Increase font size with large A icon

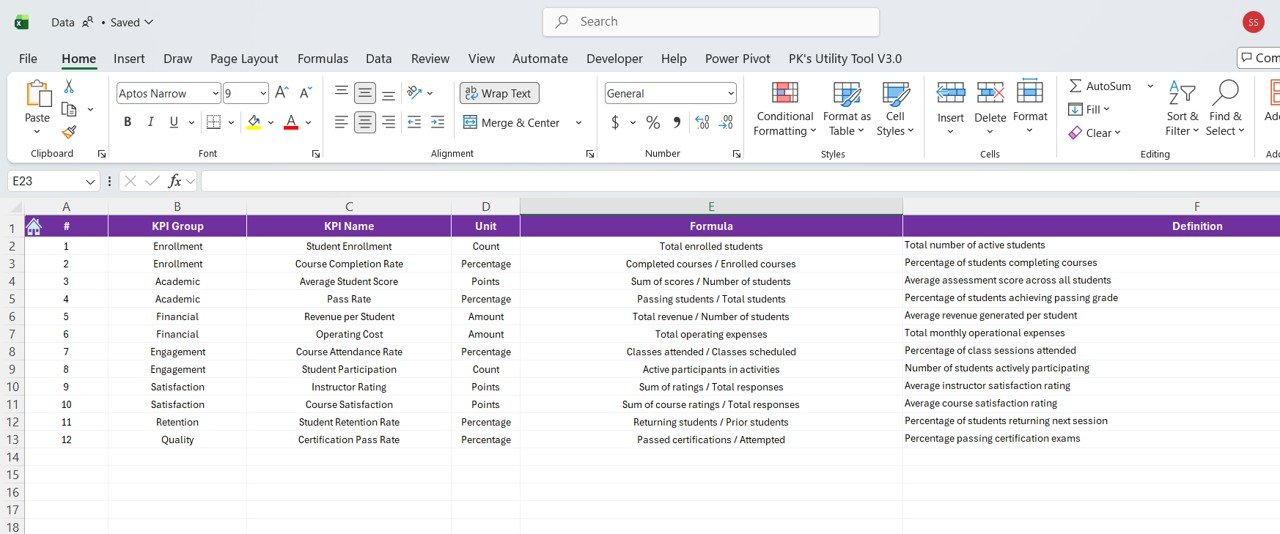(282, 93)
